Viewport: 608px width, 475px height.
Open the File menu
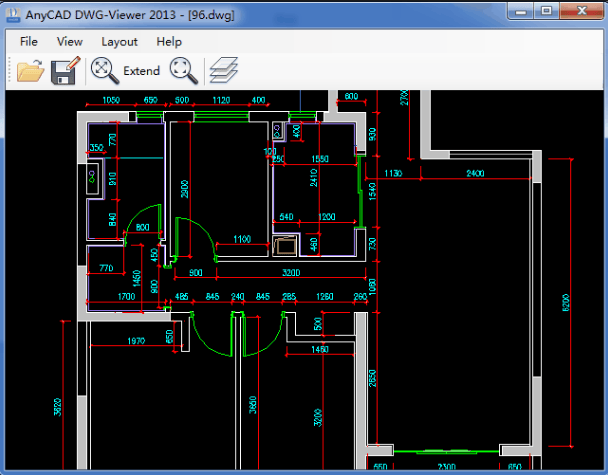point(28,41)
